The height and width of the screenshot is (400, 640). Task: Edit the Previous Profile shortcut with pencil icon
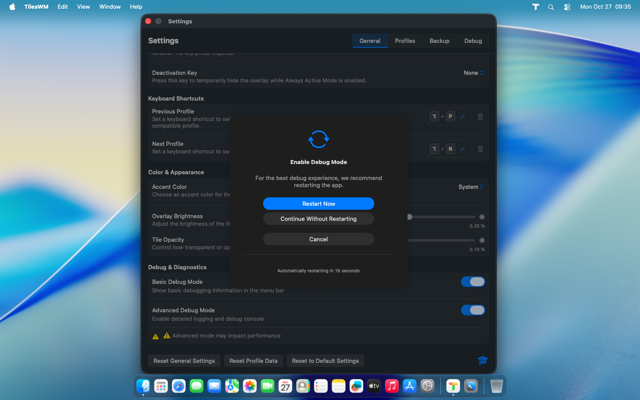coord(462,117)
